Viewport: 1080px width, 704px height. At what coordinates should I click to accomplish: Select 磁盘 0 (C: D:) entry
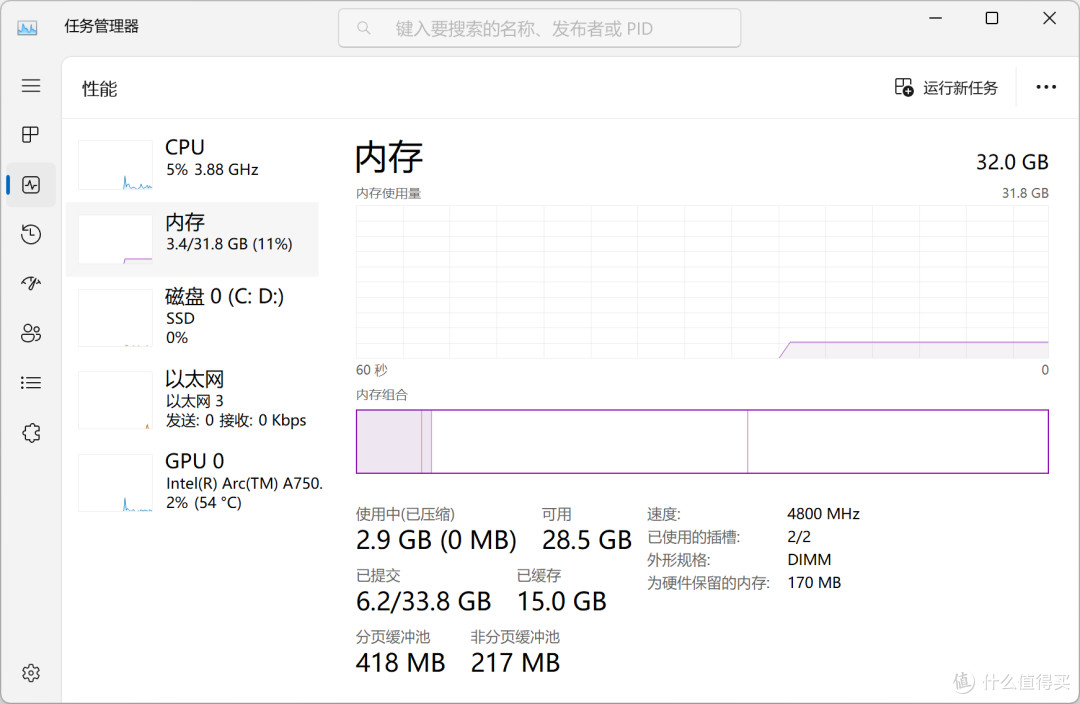(x=192, y=317)
